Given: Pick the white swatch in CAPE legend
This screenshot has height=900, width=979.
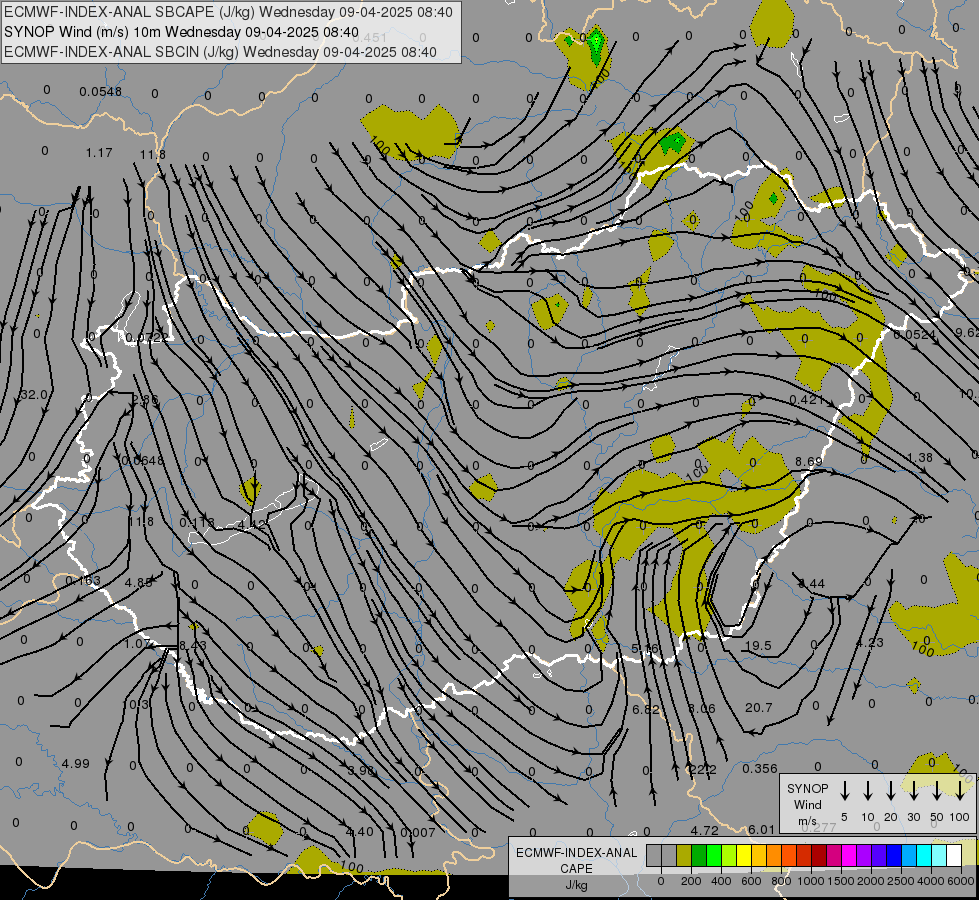Looking at the screenshot, I should [x=953, y=855].
